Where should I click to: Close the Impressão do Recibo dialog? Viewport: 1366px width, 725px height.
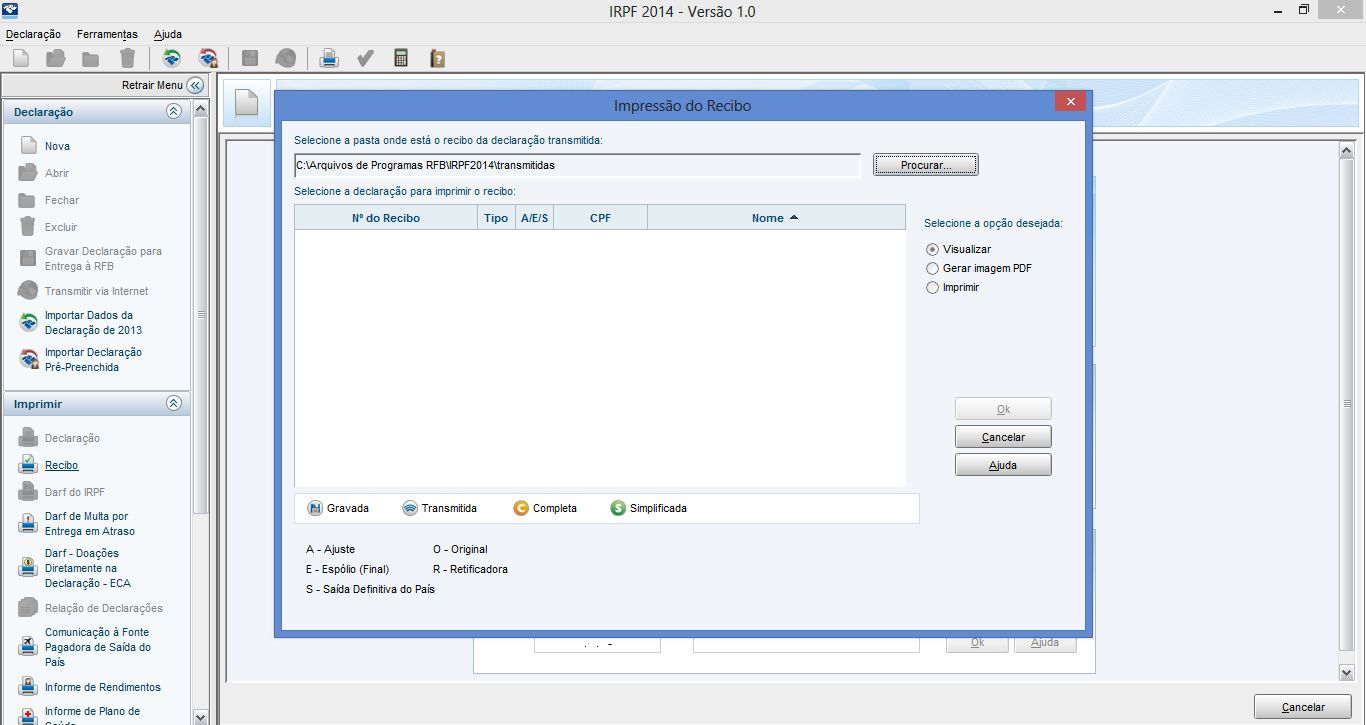[1070, 102]
